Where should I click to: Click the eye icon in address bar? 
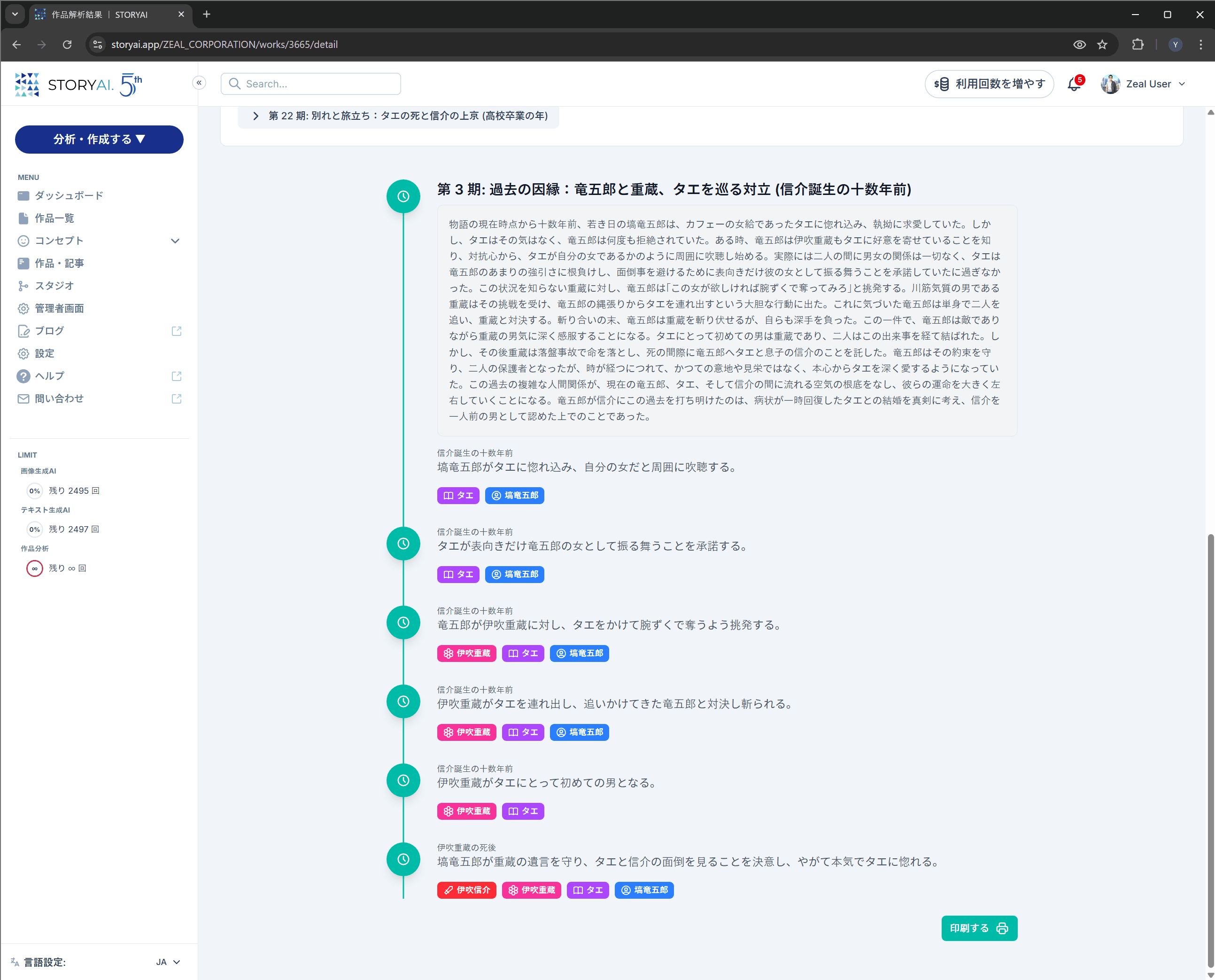point(1080,45)
